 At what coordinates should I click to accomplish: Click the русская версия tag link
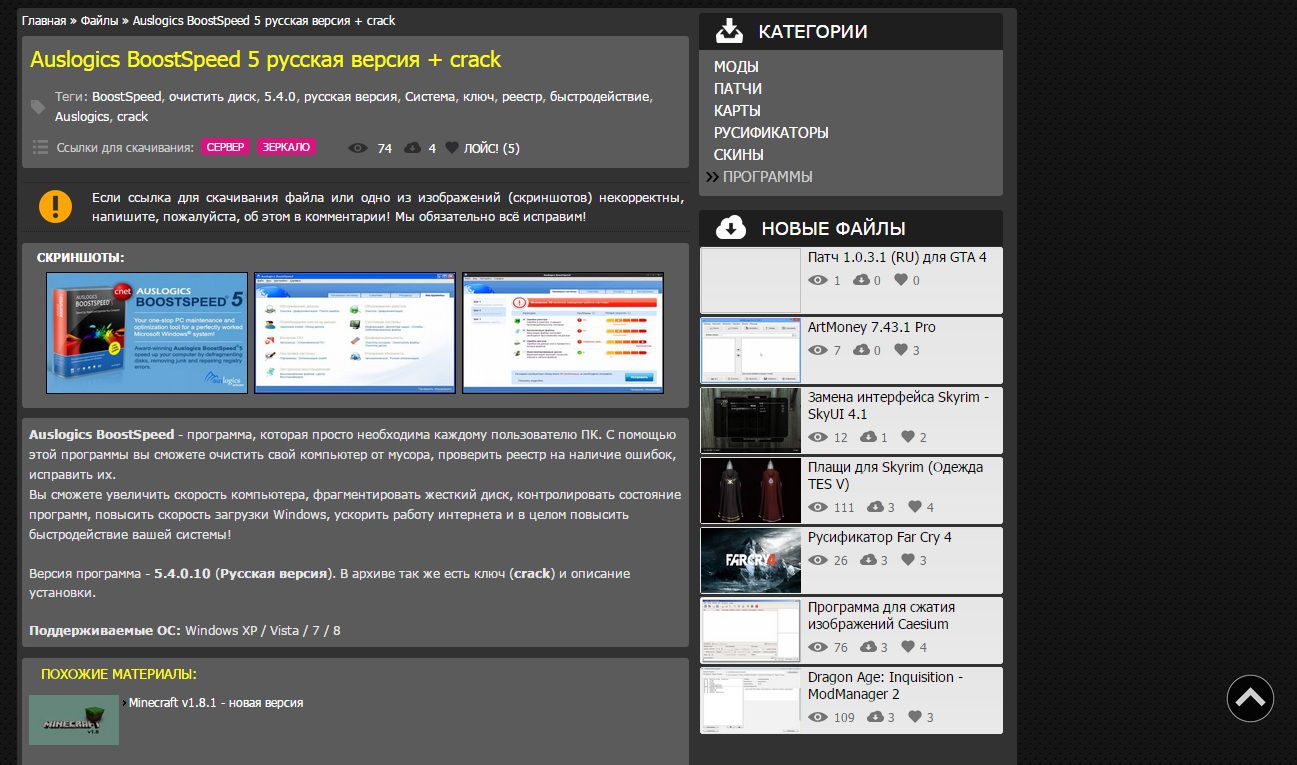point(351,97)
